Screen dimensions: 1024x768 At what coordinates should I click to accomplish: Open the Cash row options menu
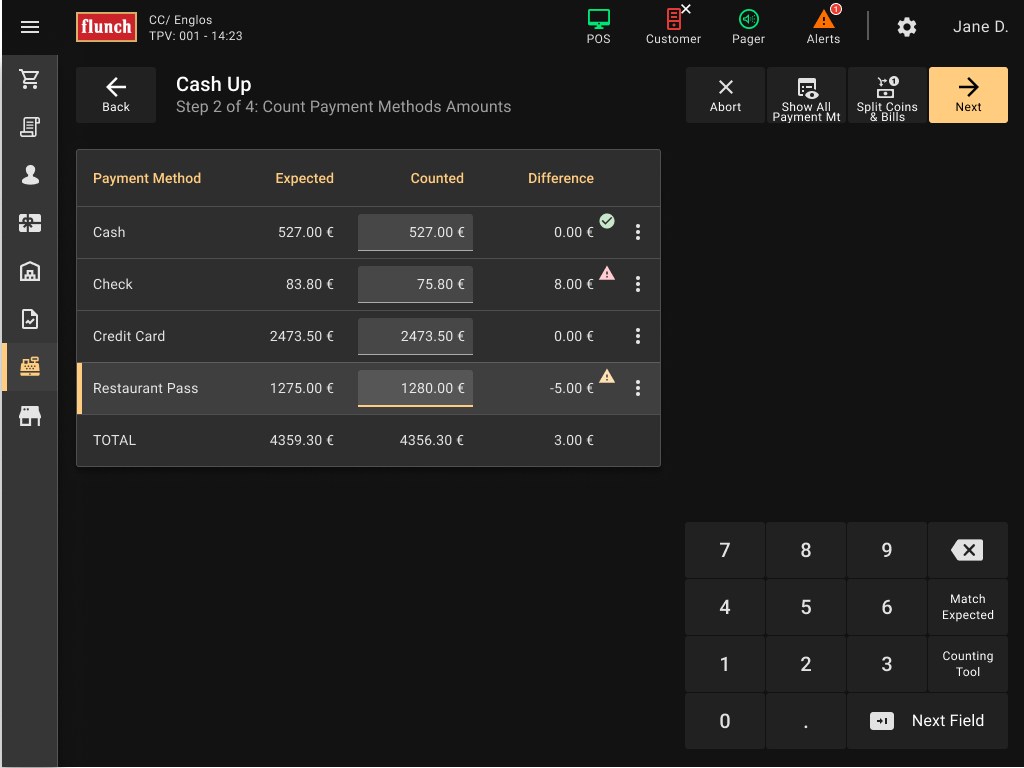tap(638, 232)
